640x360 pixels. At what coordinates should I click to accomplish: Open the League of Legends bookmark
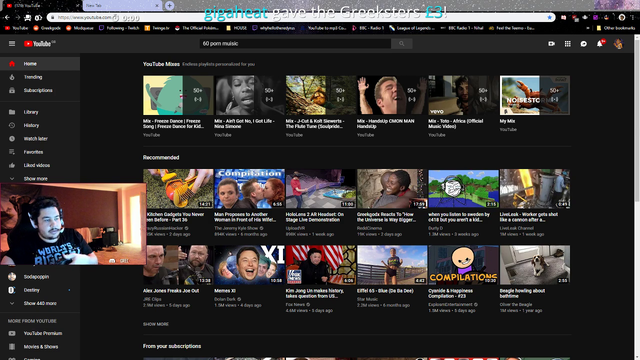tap(412, 28)
